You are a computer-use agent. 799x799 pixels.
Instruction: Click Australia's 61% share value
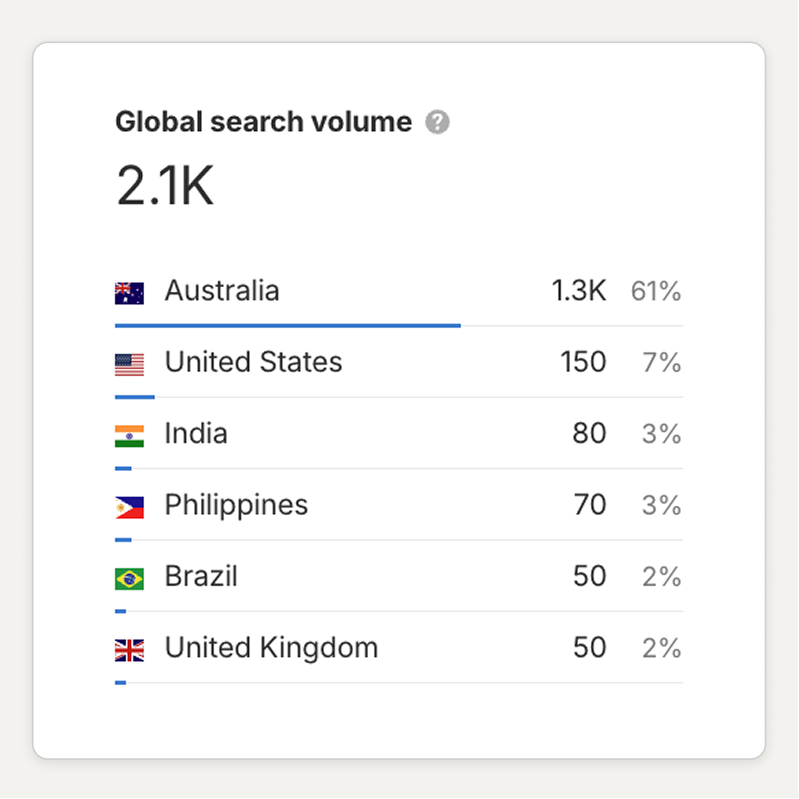click(656, 292)
